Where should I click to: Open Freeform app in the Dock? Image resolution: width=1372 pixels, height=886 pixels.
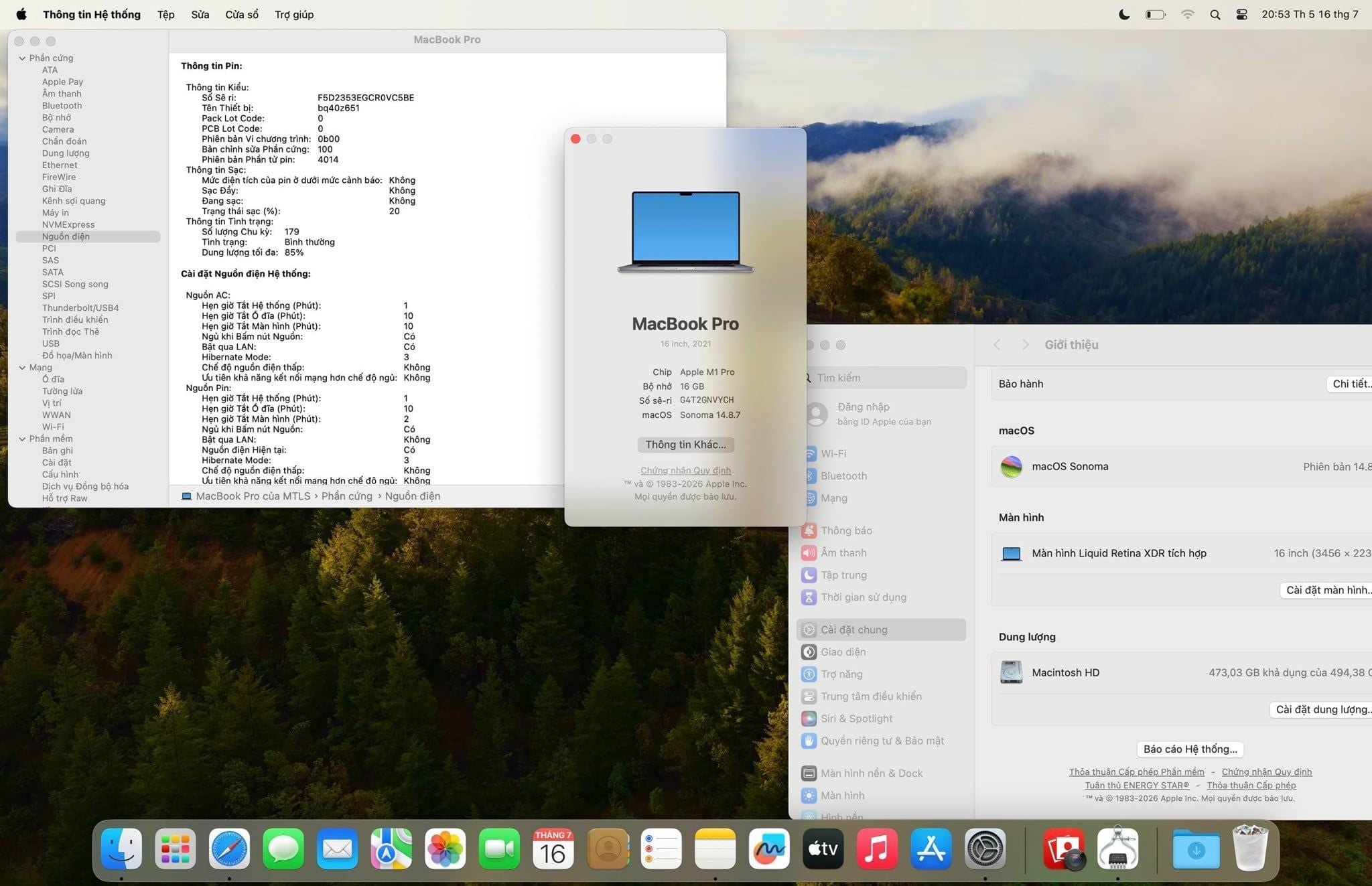tap(769, 848)
